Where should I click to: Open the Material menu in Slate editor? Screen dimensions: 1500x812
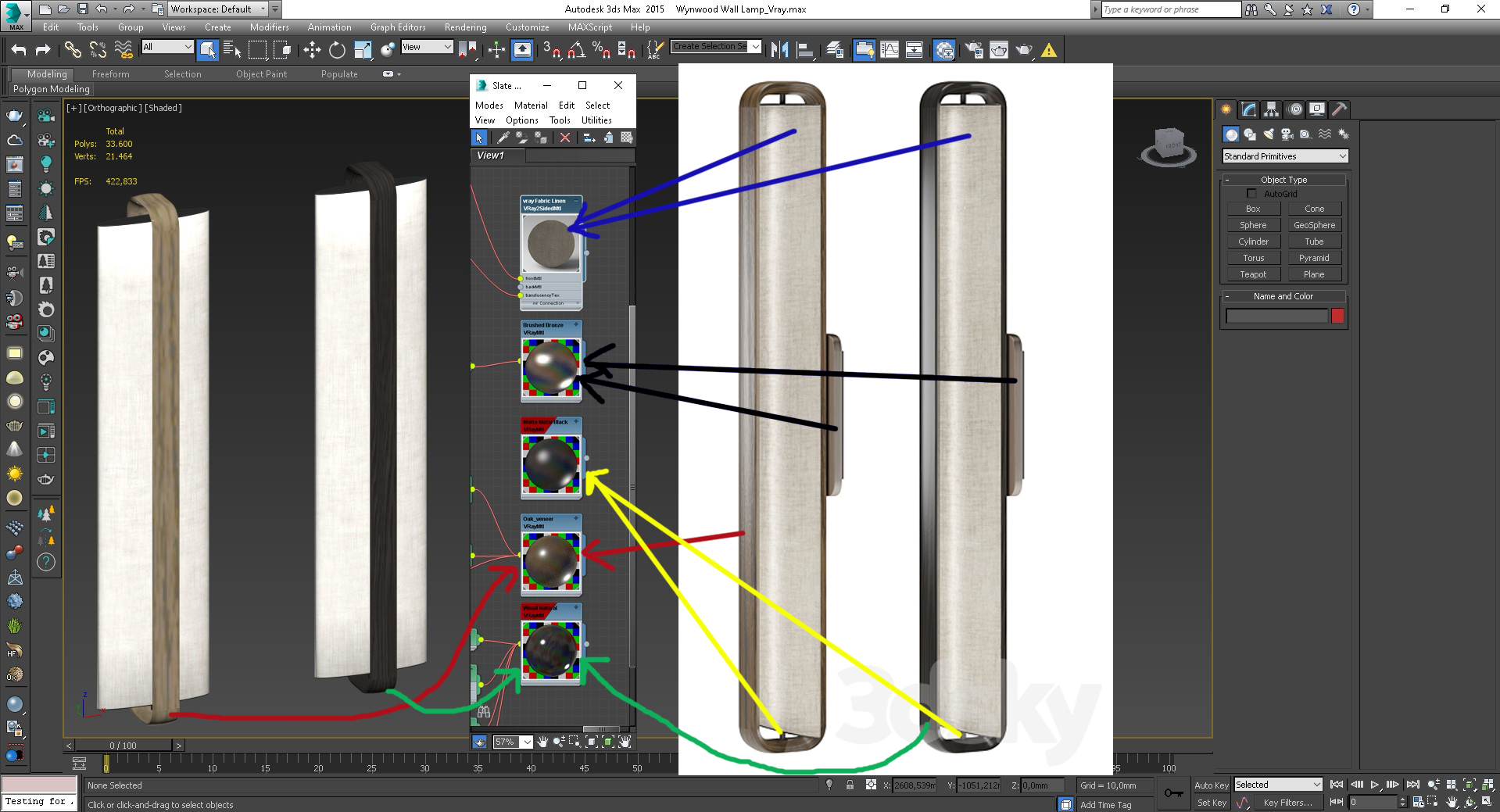pyautogui.click(x=531, y=106)
